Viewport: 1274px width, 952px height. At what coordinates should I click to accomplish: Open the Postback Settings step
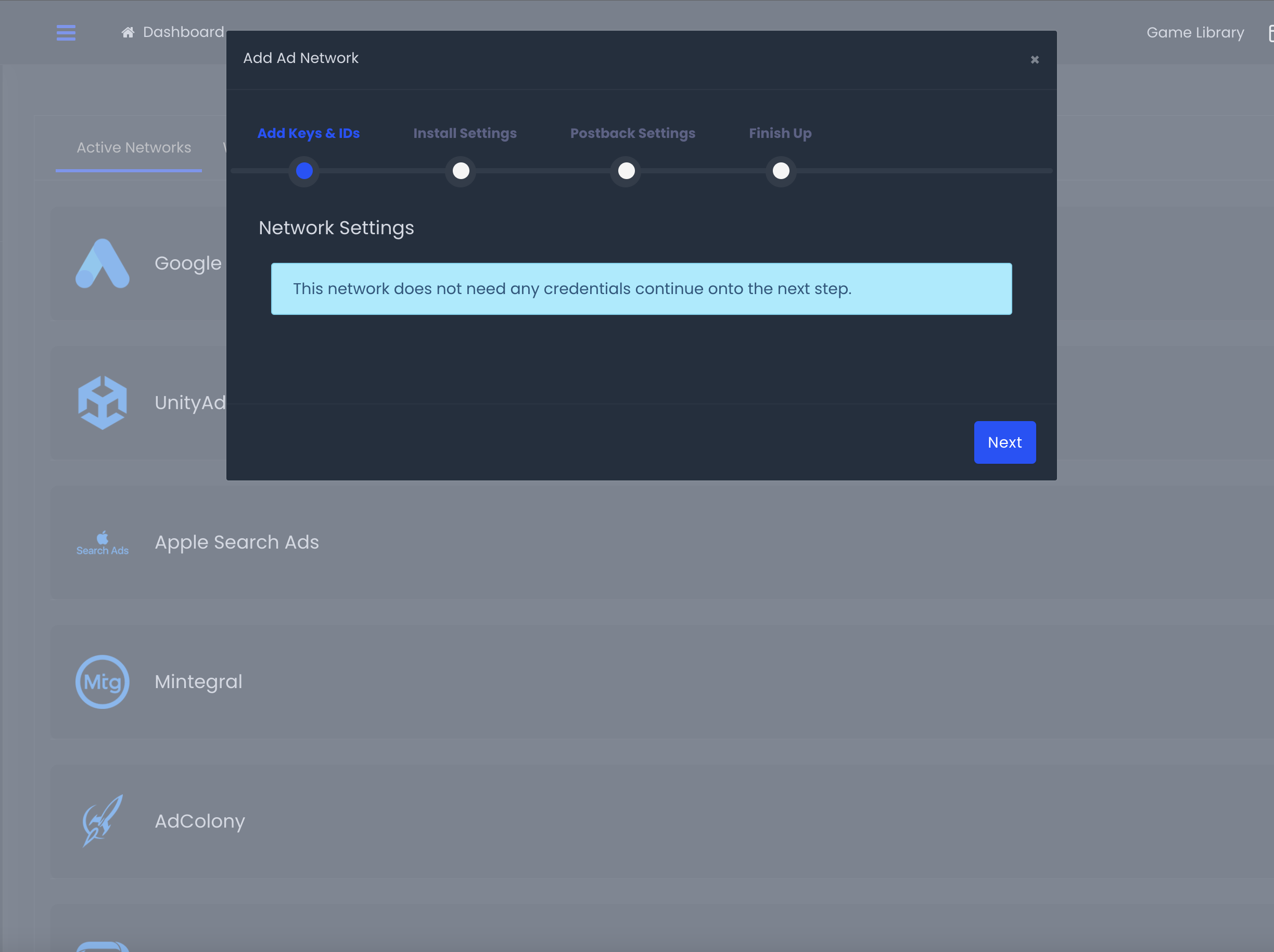632,133
